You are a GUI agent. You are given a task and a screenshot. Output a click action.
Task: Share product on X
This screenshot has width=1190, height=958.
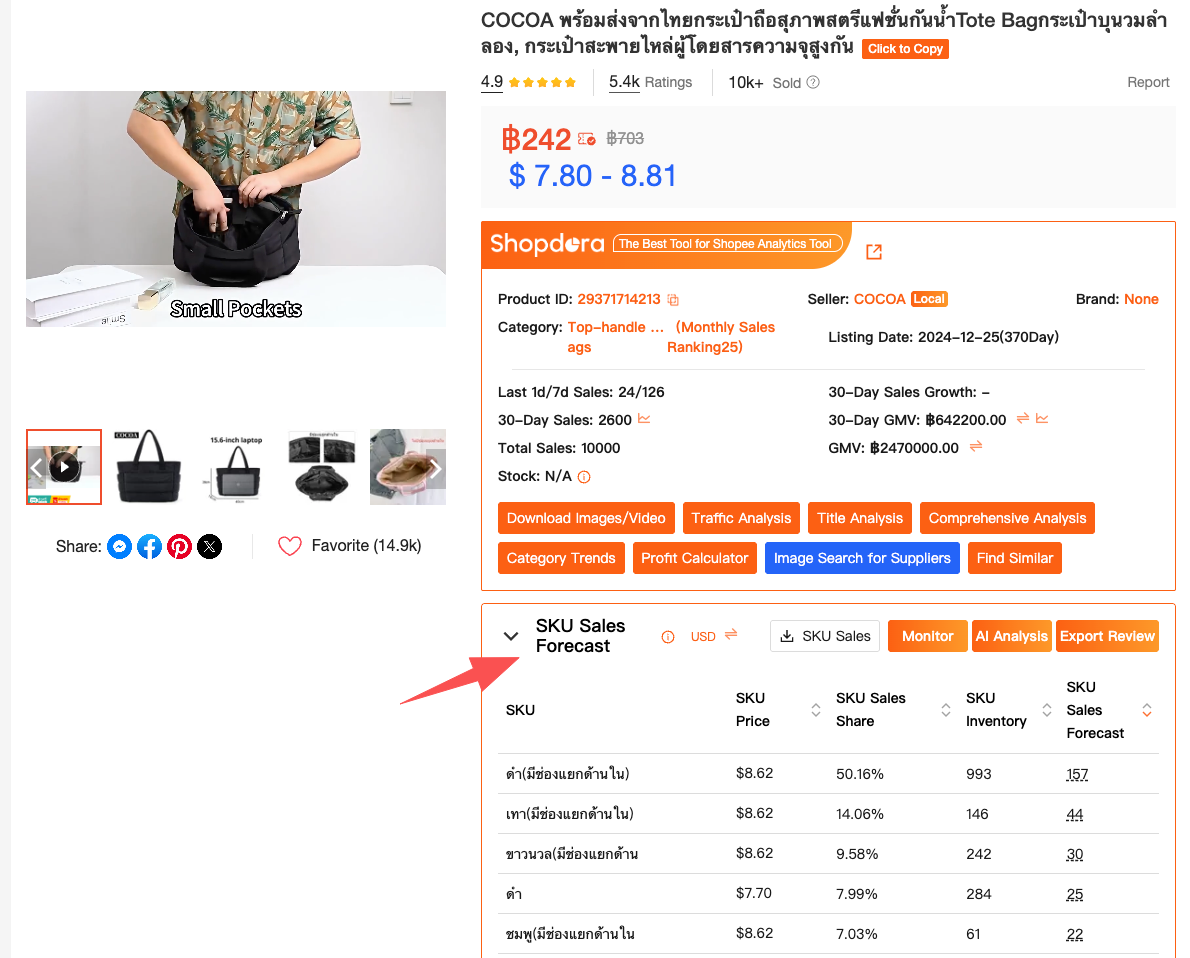click(x=209, y=547)
